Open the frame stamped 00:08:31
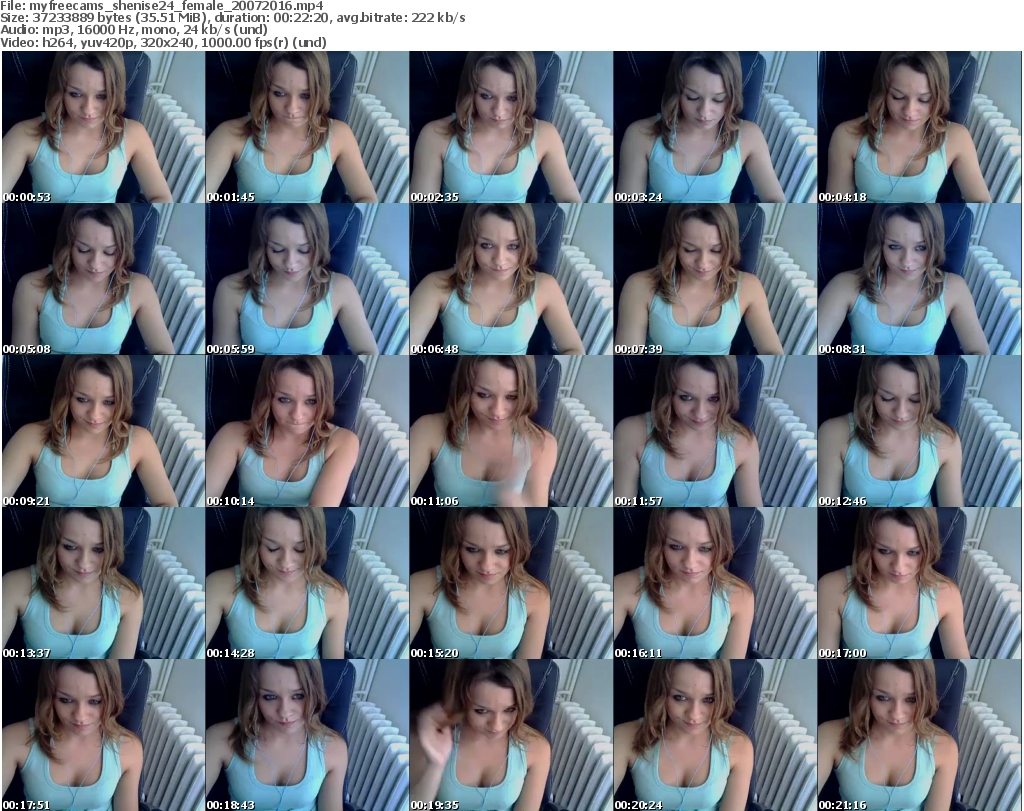 [919, 279]
